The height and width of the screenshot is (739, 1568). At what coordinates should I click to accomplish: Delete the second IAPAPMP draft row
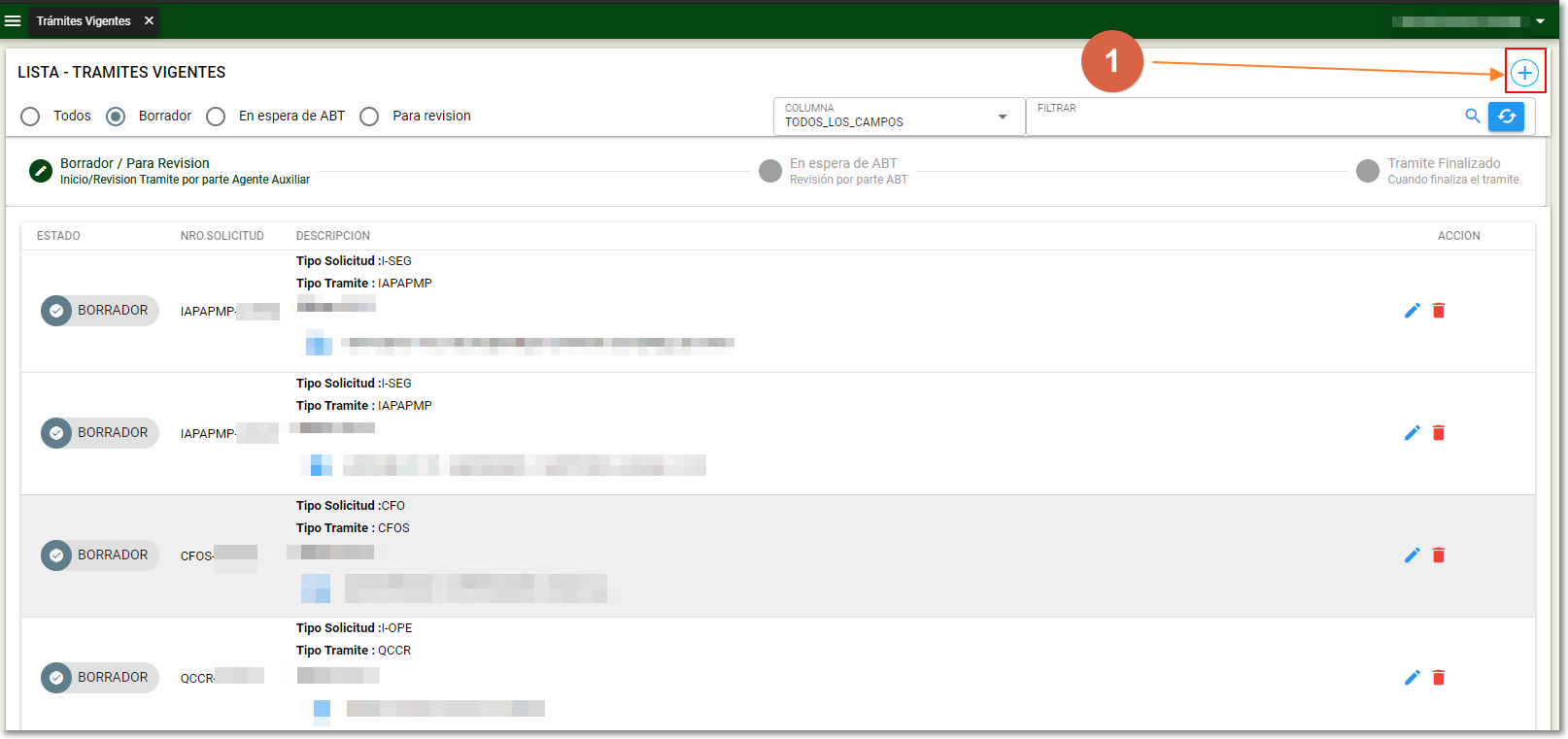pos(1439,433)
